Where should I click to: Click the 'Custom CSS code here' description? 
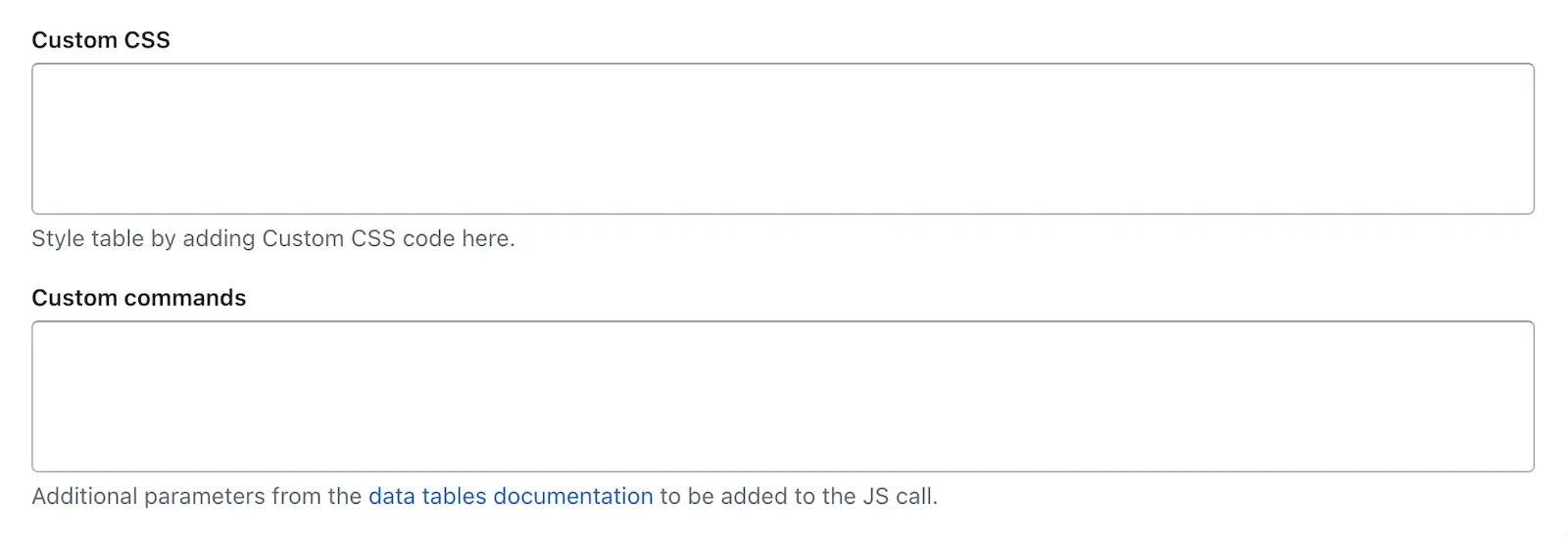pos(388,238)
